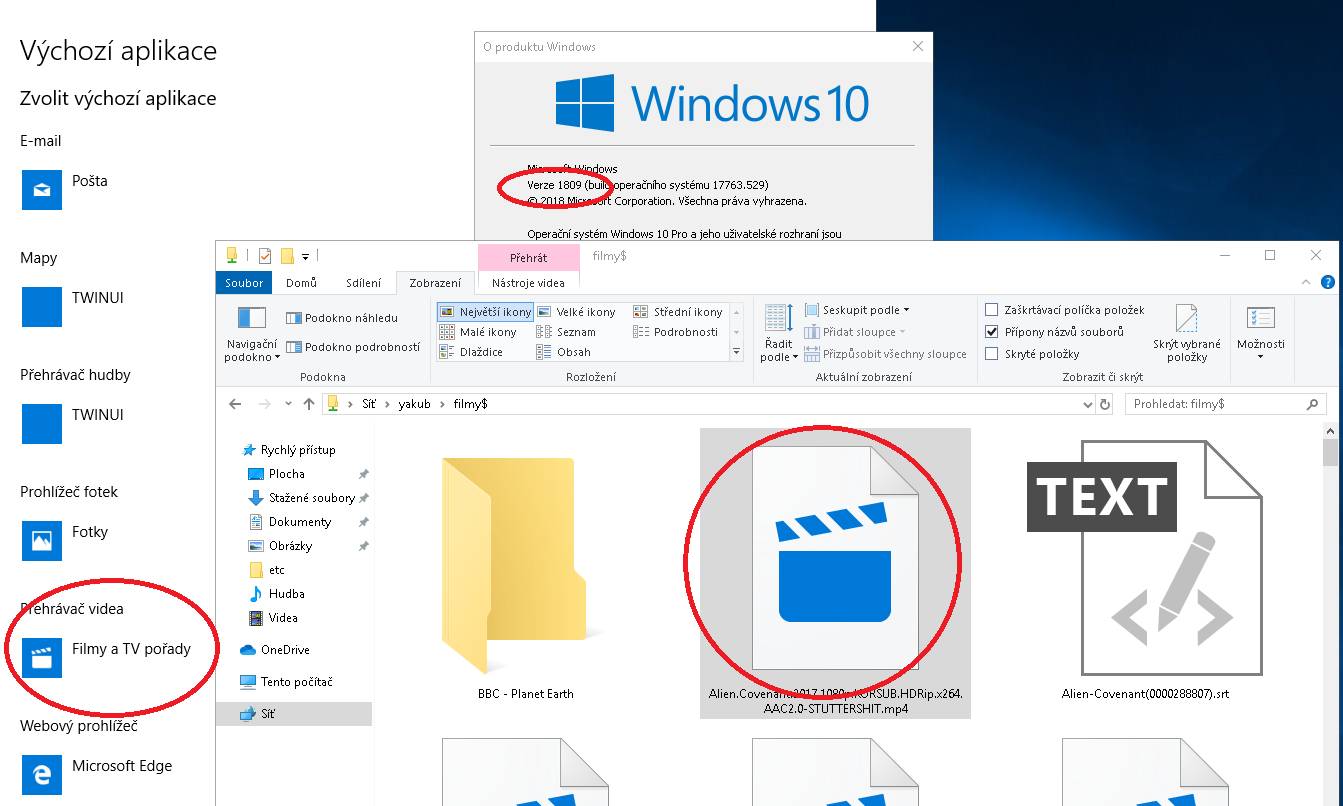Select Střední ikony layout

pyautogui.click(x=678, y=312)
